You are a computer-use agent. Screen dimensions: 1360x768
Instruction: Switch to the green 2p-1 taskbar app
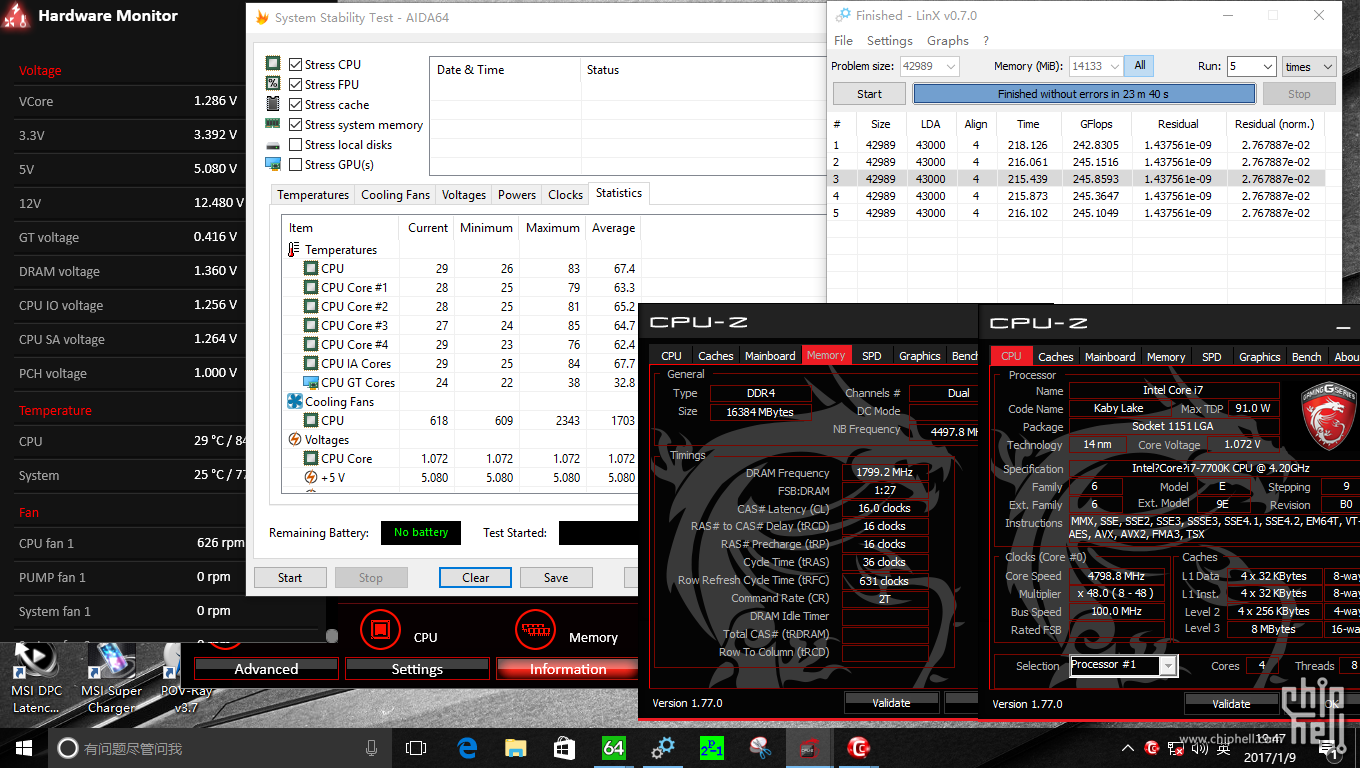coord(711,748)
